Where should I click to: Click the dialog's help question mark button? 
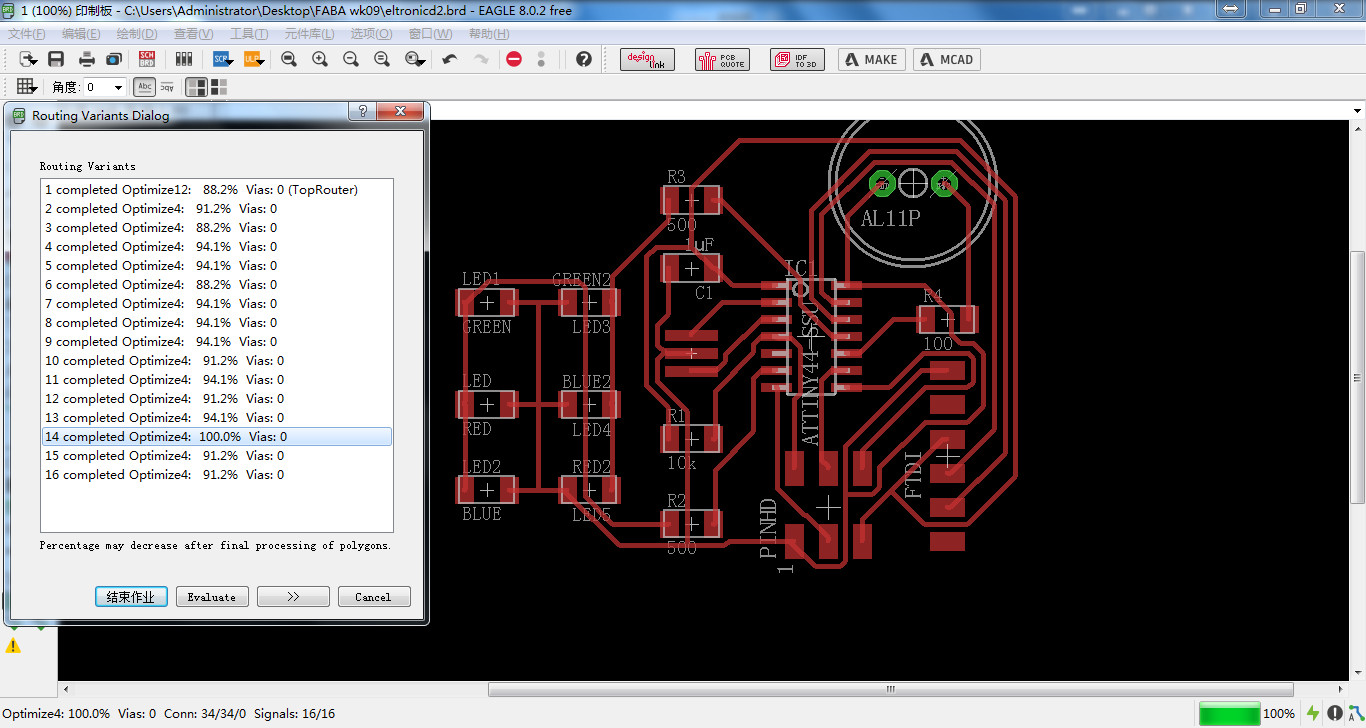pos(363,112)
